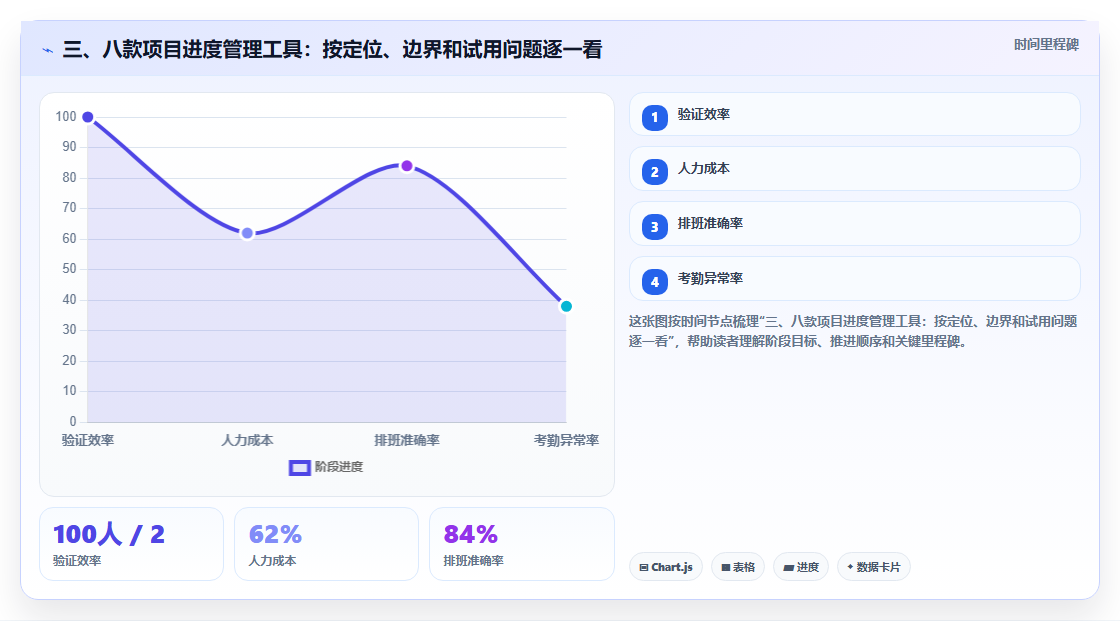
Task: Click the 阶段进度 legend label
Action: [x=339, y=467]
